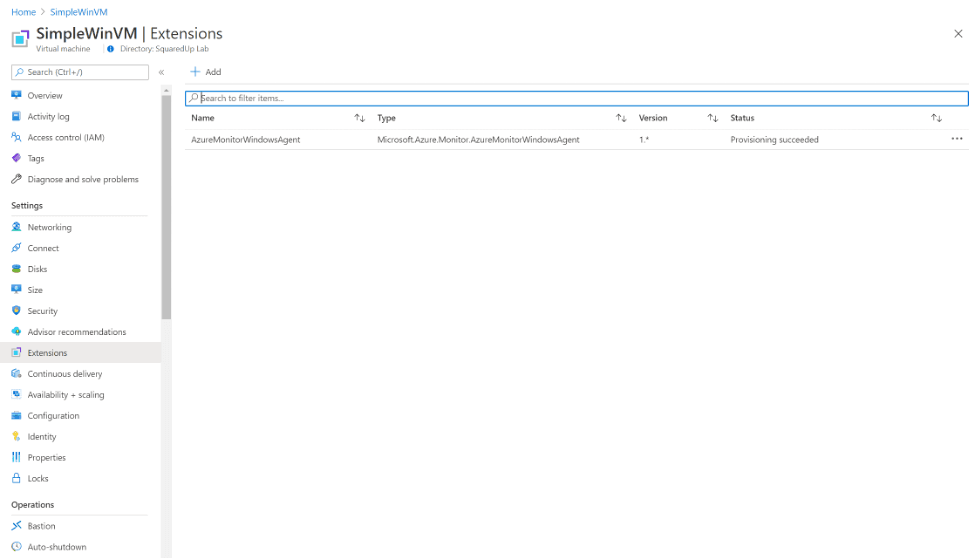Open Access control (IAM) menu item
Viewport: 974px width, 558px height.
point(65,137)
